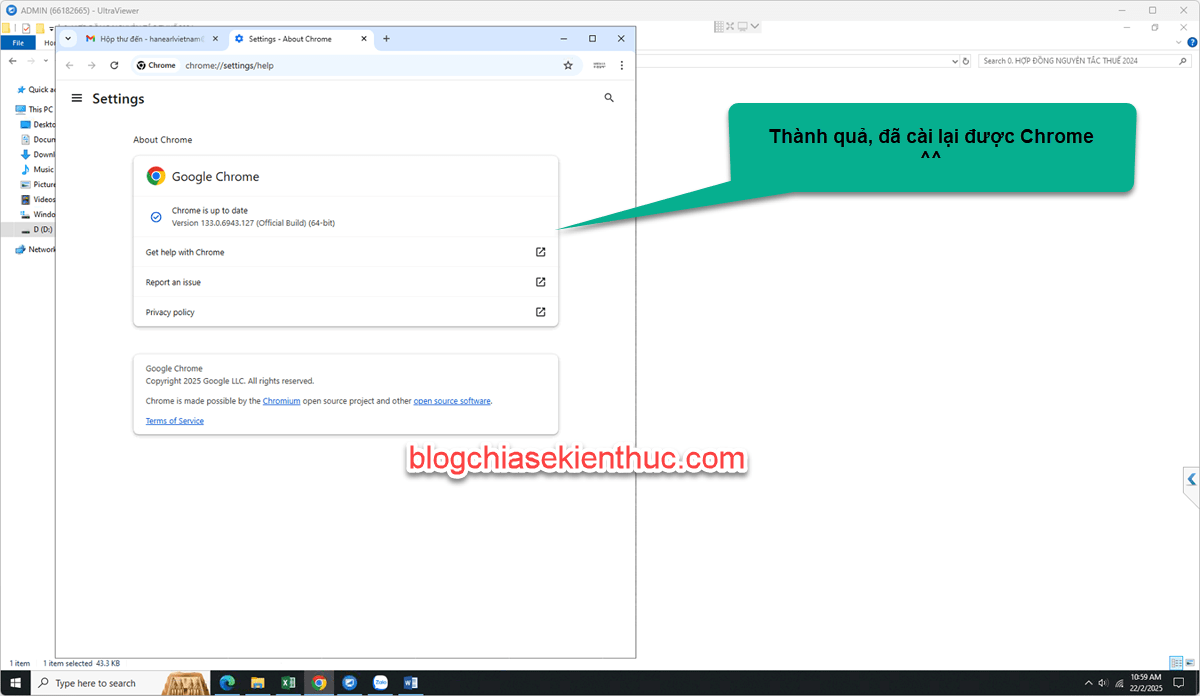The width and height of the screenshot is (1200, 696).
Task: Expand Chrome's tab search dropdown
Action: pyautogui.click(x=68, y=39)
